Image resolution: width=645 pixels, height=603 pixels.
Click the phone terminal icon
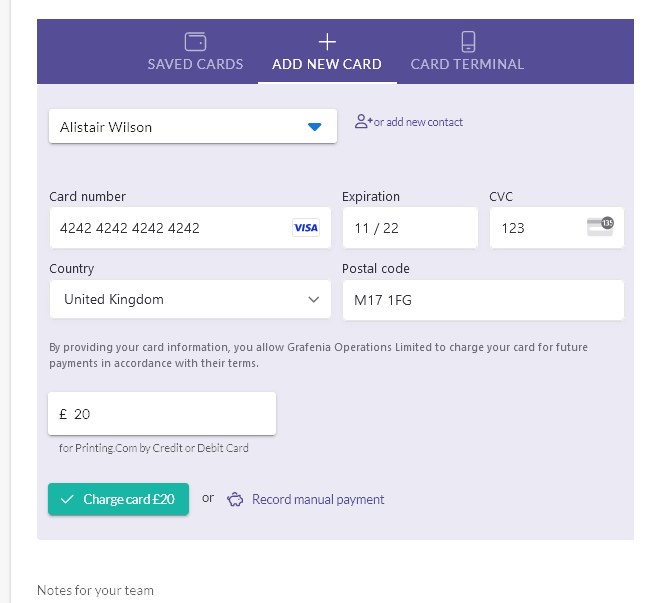click(x=468, y=42)
